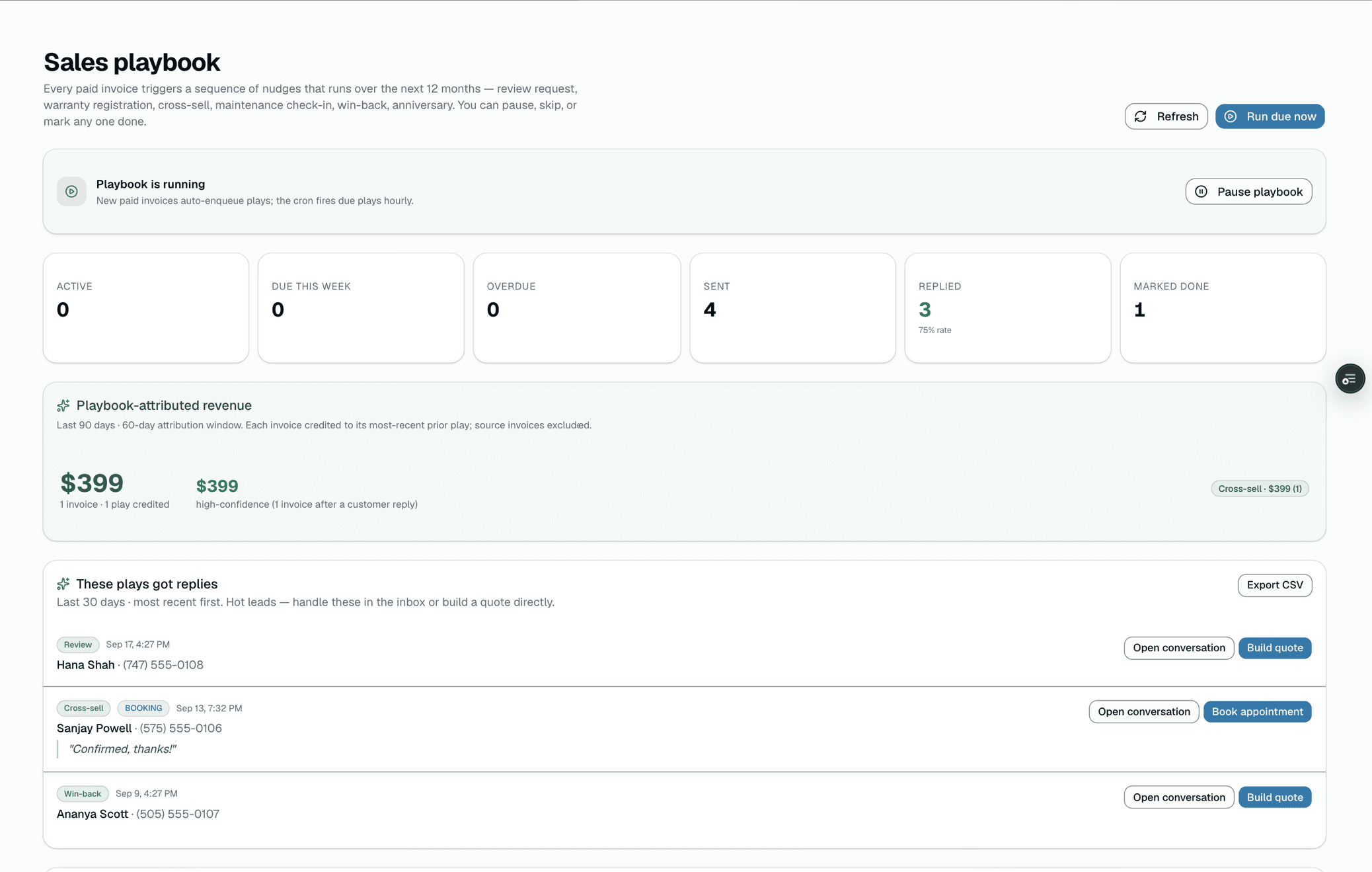Screen dimensions: 1372x872
Task: Click the large $399 revenue total
Action: 92,483
